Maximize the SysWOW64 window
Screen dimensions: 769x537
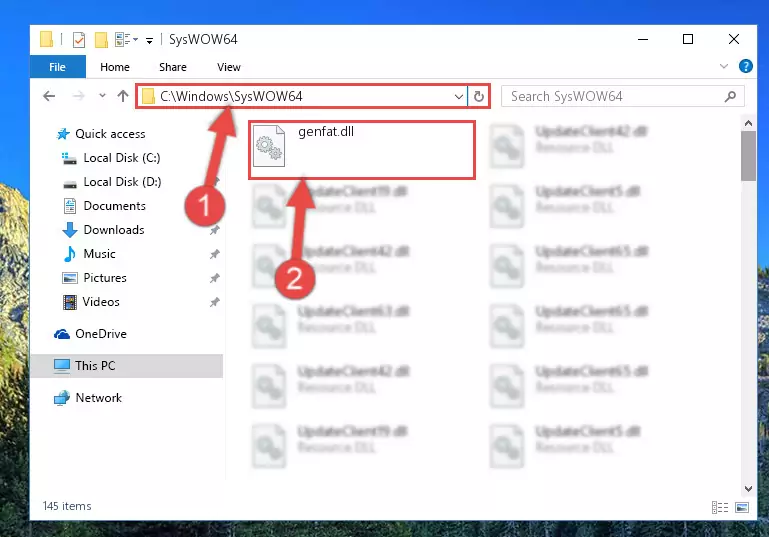tap(688, 39)
